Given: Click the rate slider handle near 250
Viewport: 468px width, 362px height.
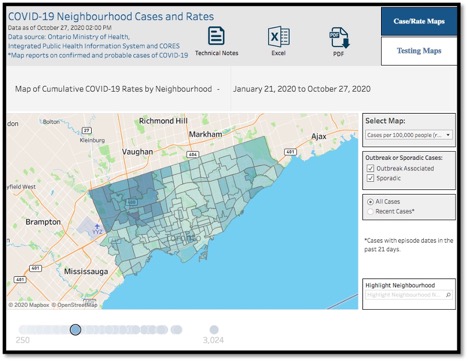Looking at the screenshot, I should tap(76, 330).
